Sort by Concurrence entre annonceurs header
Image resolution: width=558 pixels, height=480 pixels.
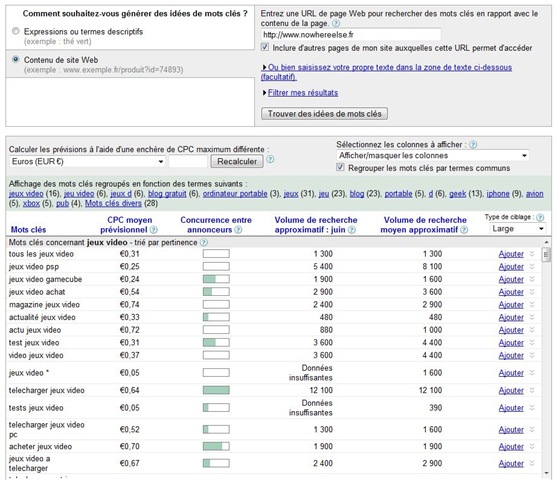[x=216, y=225]
